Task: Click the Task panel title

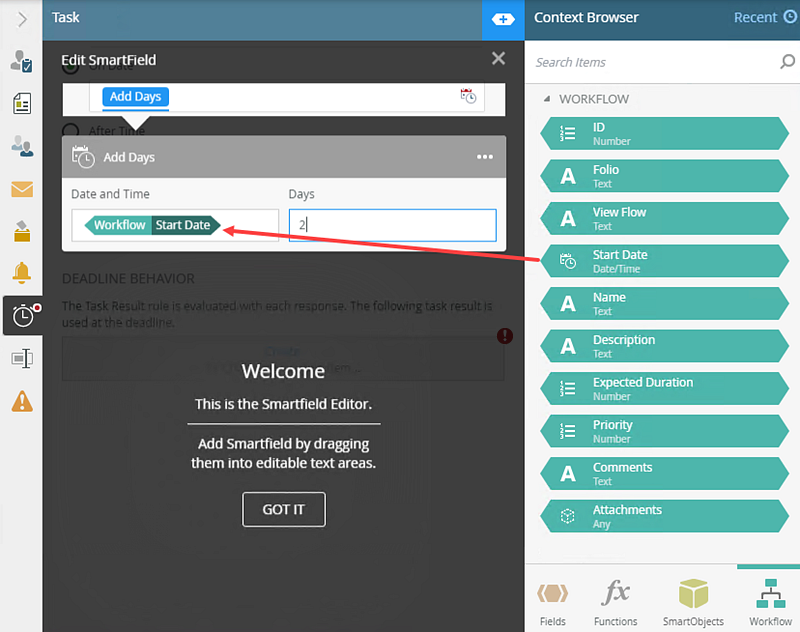Action: click(65, 17)
